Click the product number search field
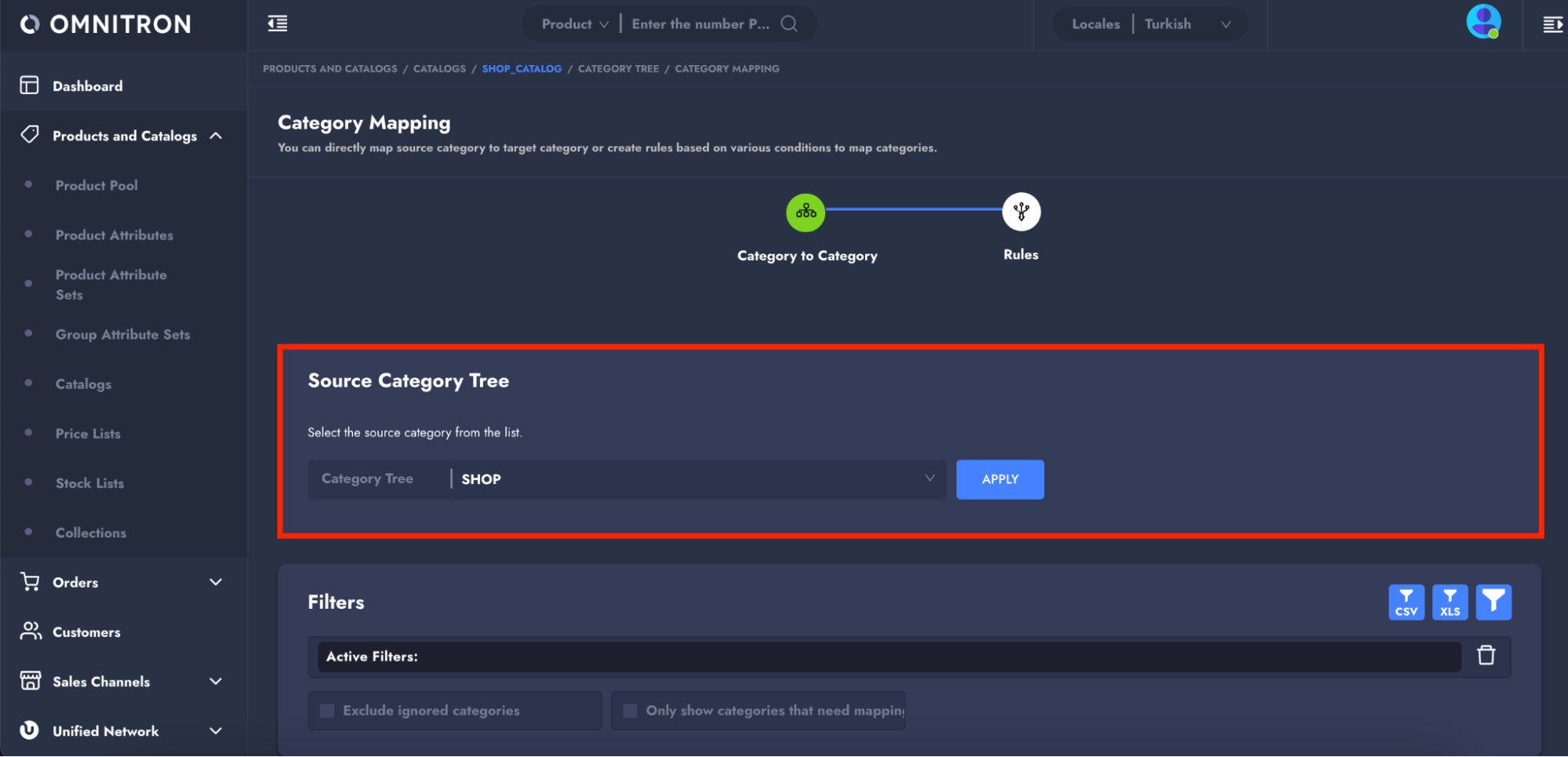The image size is (1568, 757). pos(700,24)
